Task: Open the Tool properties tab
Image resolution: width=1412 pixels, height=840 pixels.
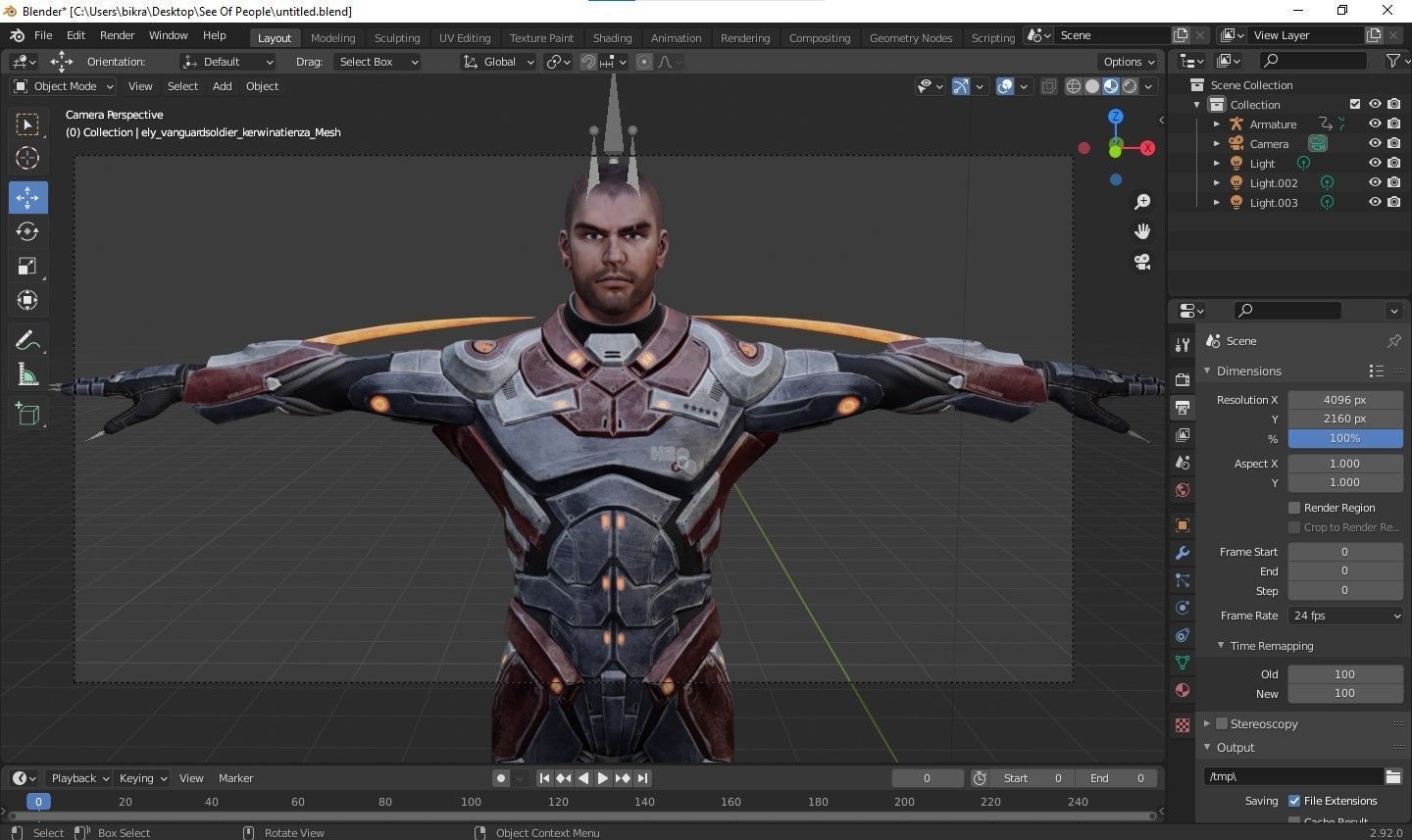Action: tap(1183, 344)
